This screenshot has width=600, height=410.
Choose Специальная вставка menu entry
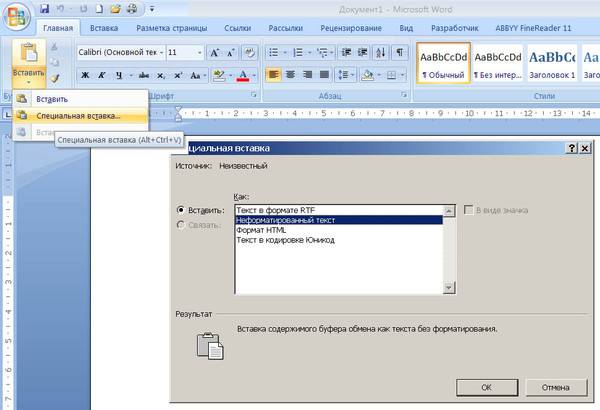tap(80, 116)
